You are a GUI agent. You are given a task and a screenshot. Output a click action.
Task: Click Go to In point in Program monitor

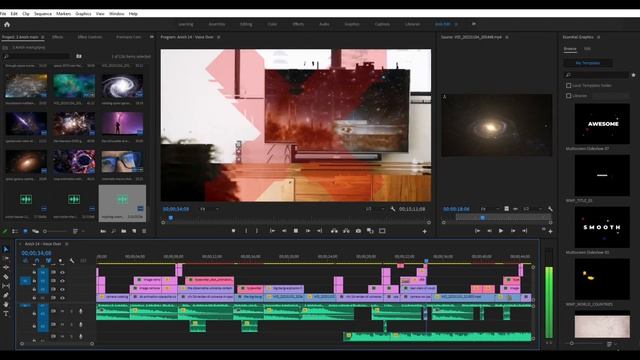click(272, 231)
